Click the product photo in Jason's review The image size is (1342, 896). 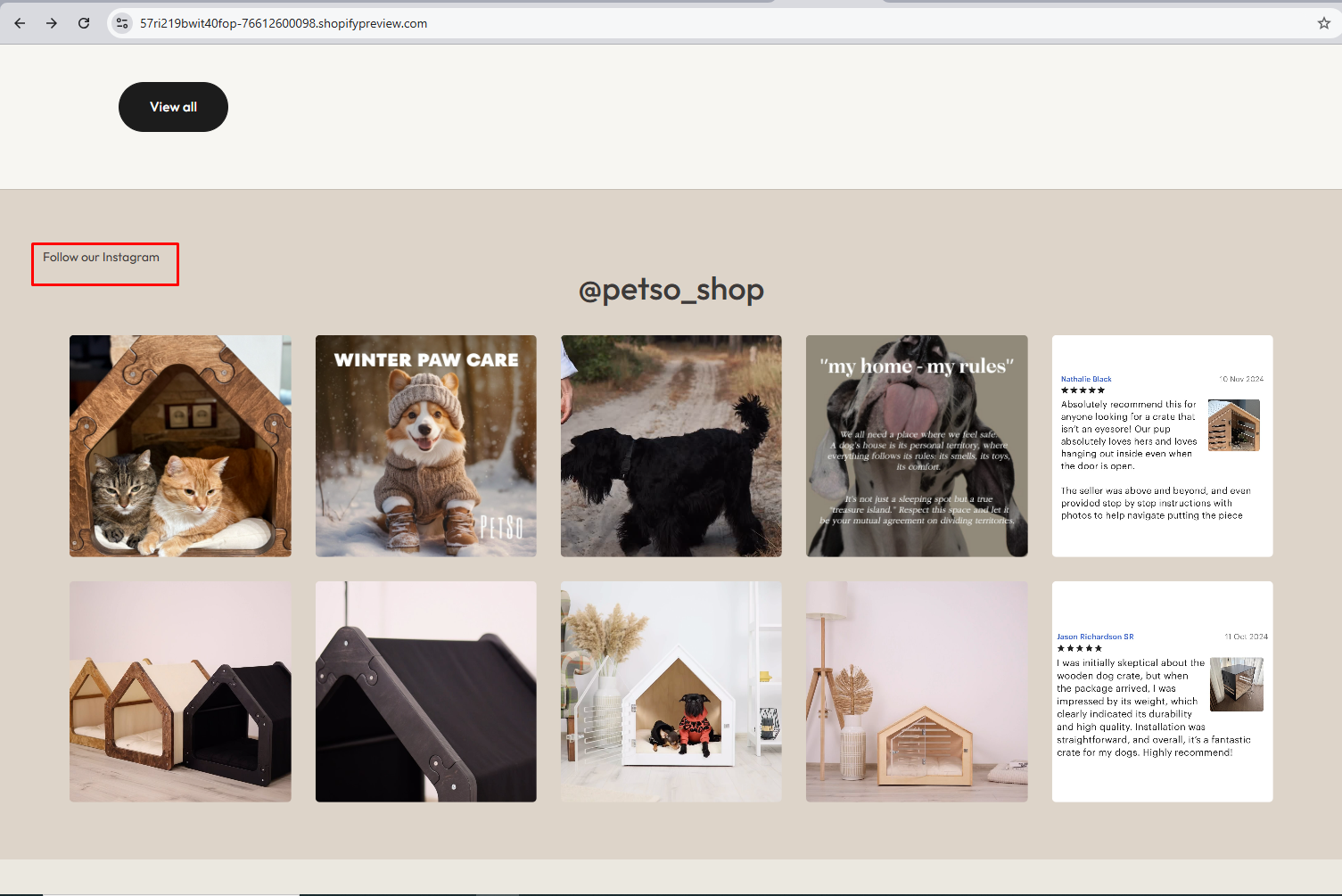[x=1237, y=685]
